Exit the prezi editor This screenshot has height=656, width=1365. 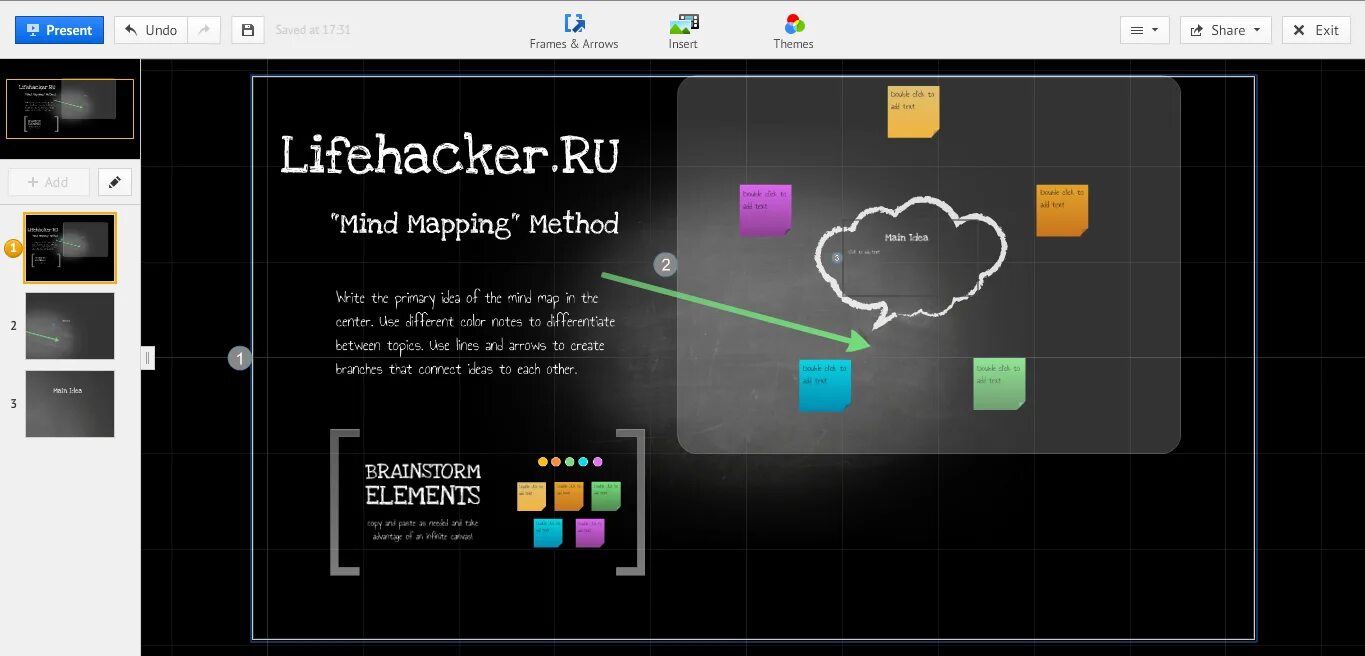pyautogui.click(x=1316, y=30)
